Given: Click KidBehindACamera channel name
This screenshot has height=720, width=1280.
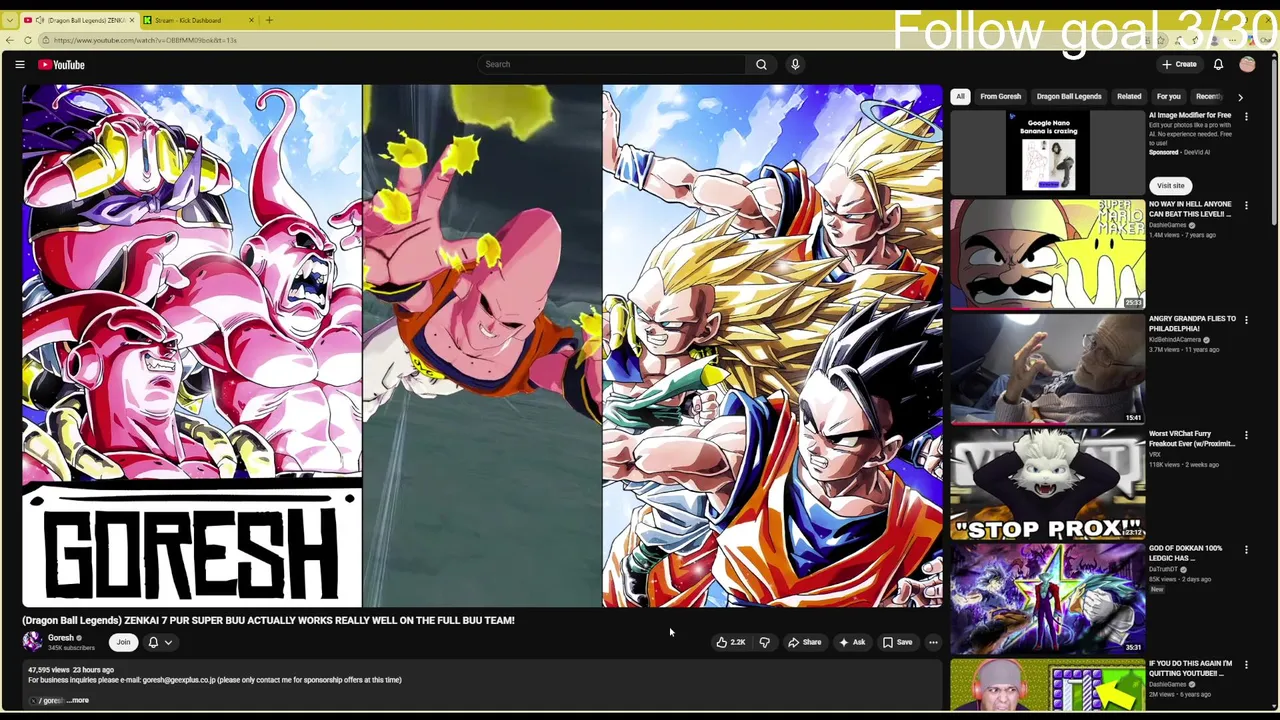Looking at the screenshot, I should tap(1174, 340).
